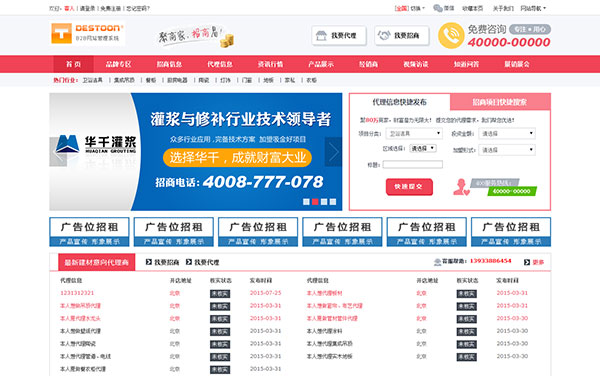Click the pink person-with-heart hotline icon
Screen dimensions: 600x376
tap(461, 187)
